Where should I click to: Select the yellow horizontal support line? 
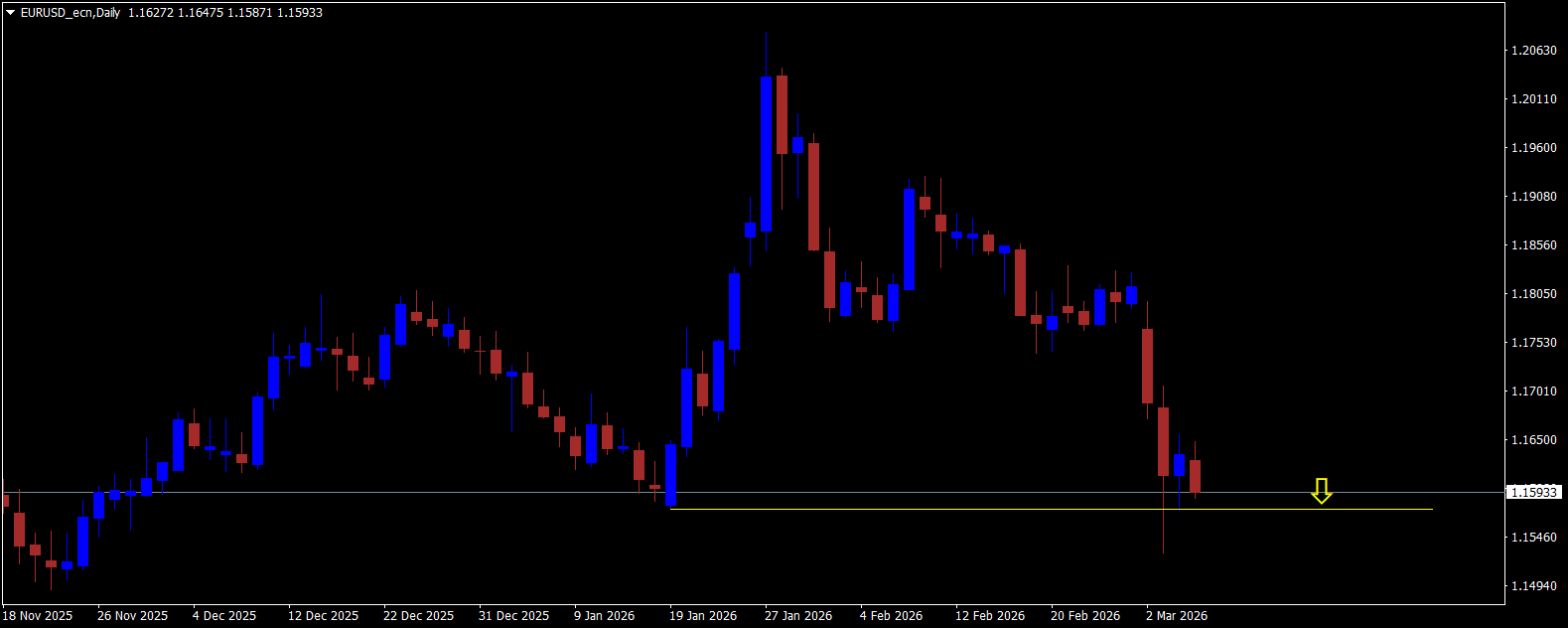(x=1052, y=510)
